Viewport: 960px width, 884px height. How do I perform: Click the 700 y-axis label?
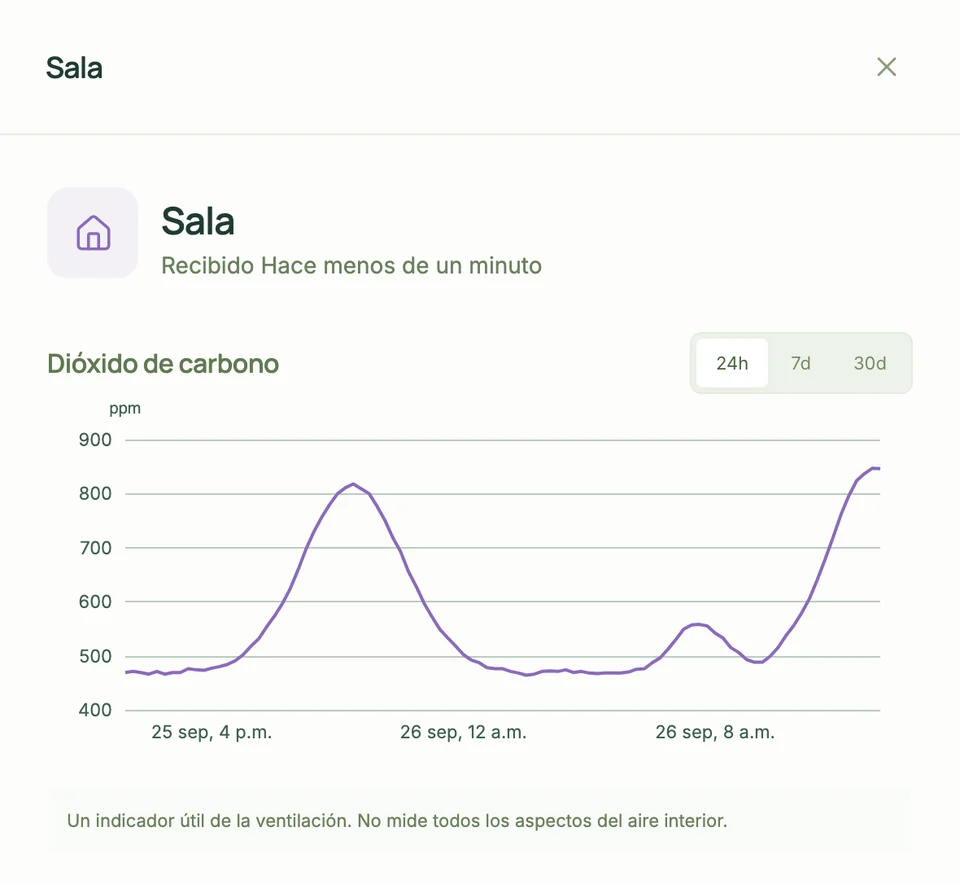(x=95, y=548)
